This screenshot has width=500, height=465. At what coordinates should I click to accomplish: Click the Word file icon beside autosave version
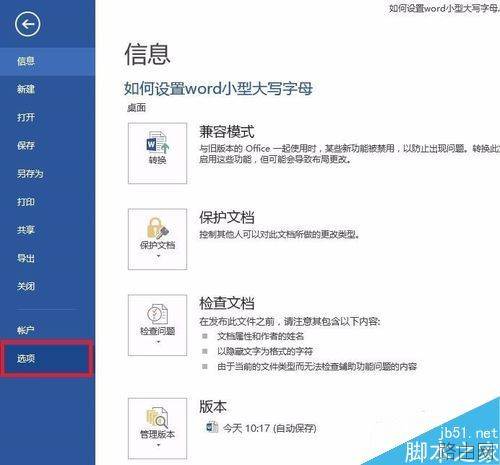(212, 427)
